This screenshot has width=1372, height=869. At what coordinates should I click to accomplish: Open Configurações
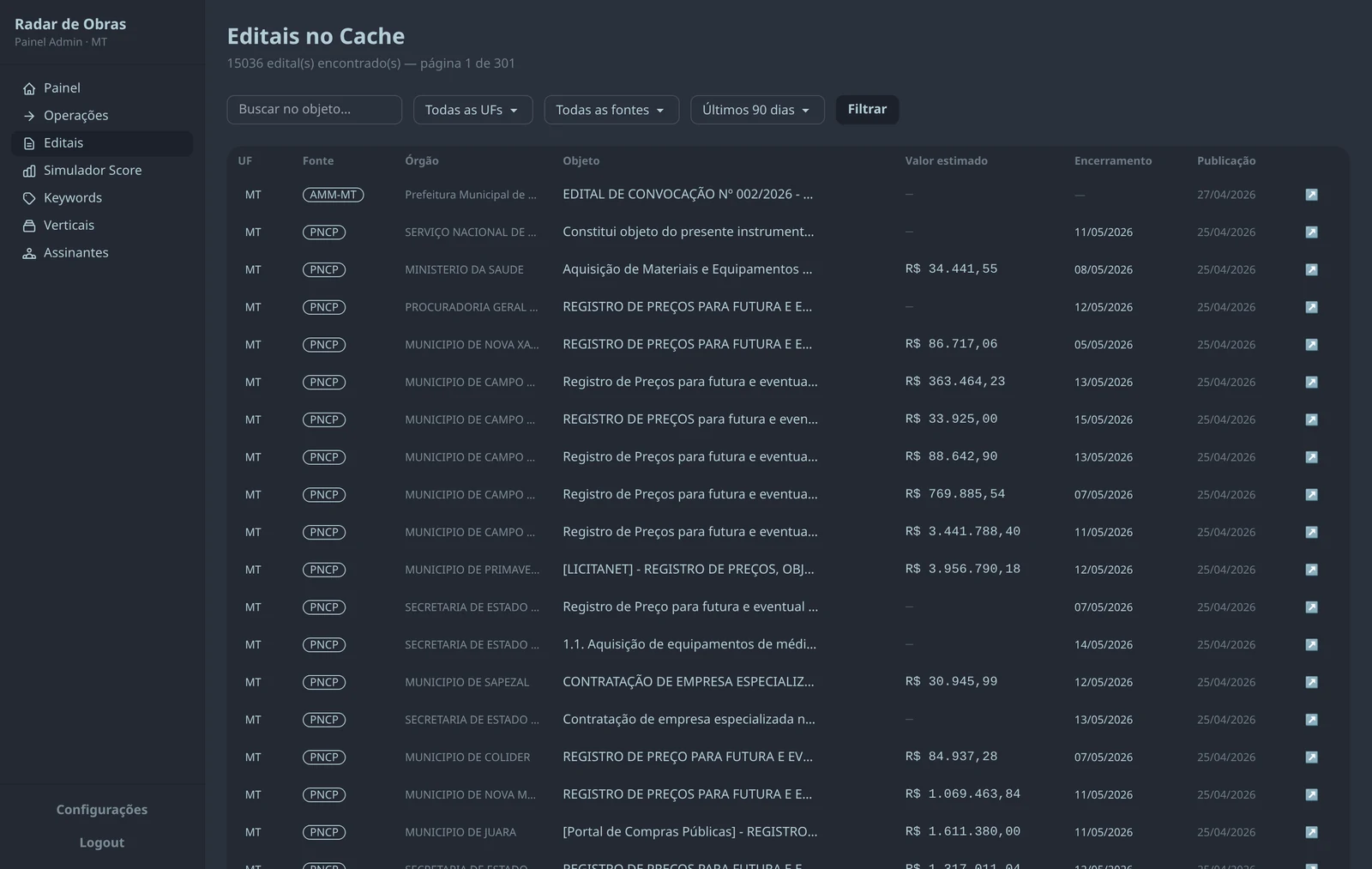pyautogui.click(x=102, y=810)
